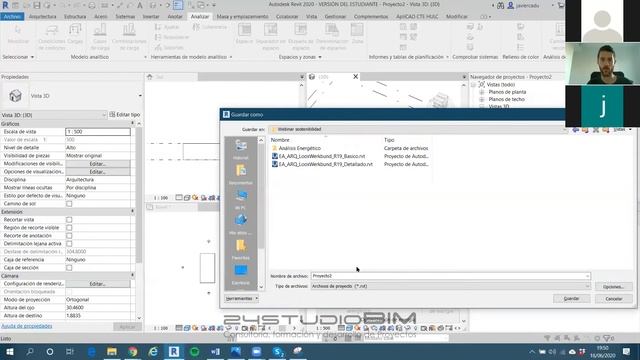
Task: Click the Cancelar button in the dialog
Action: click(613, 299)
